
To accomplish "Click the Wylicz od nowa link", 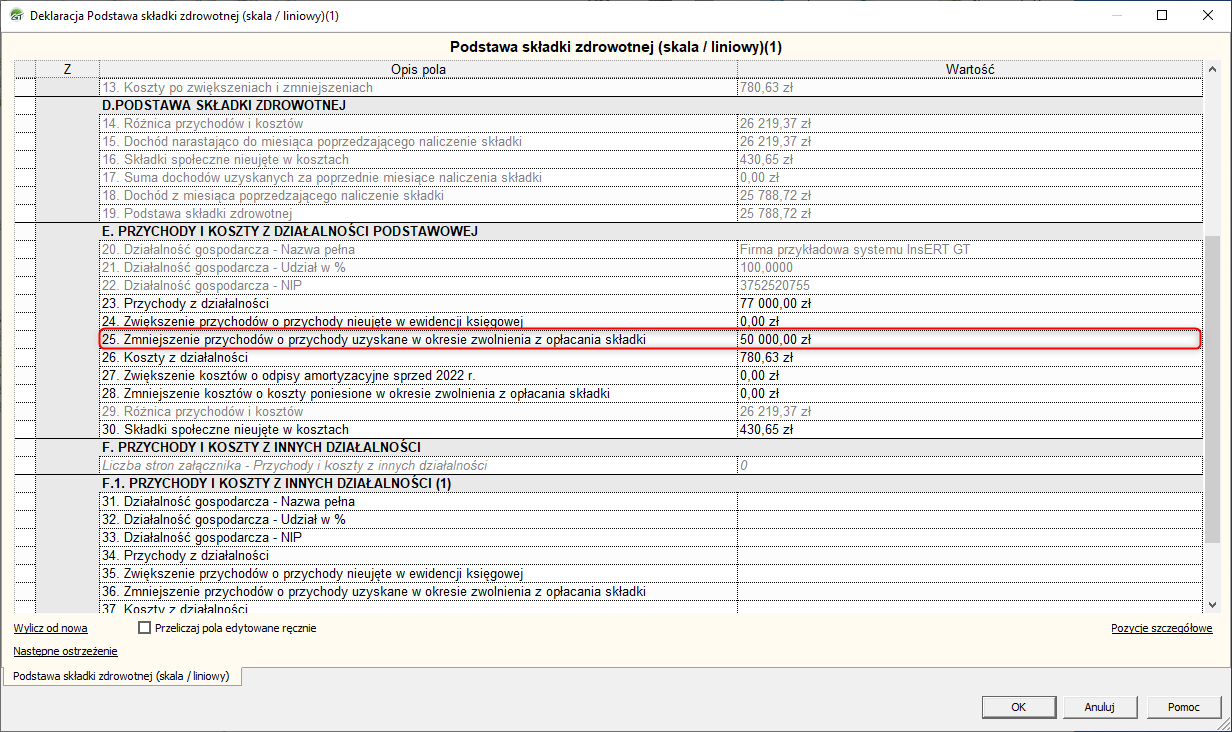I will click(x=50, y=628).
